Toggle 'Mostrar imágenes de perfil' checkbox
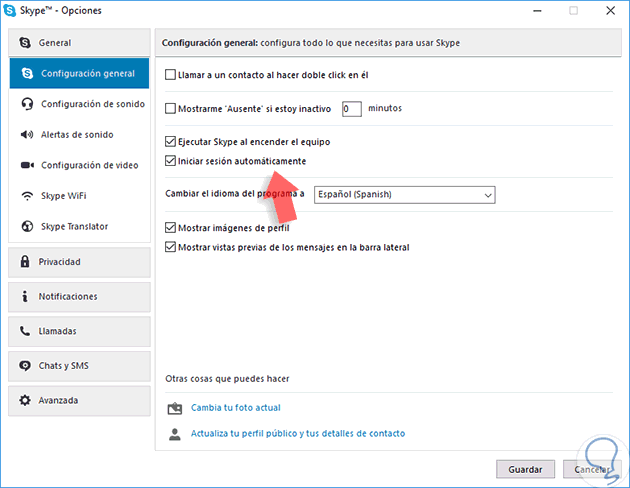This screenshot has height=488, width=630. click(170, 229)
